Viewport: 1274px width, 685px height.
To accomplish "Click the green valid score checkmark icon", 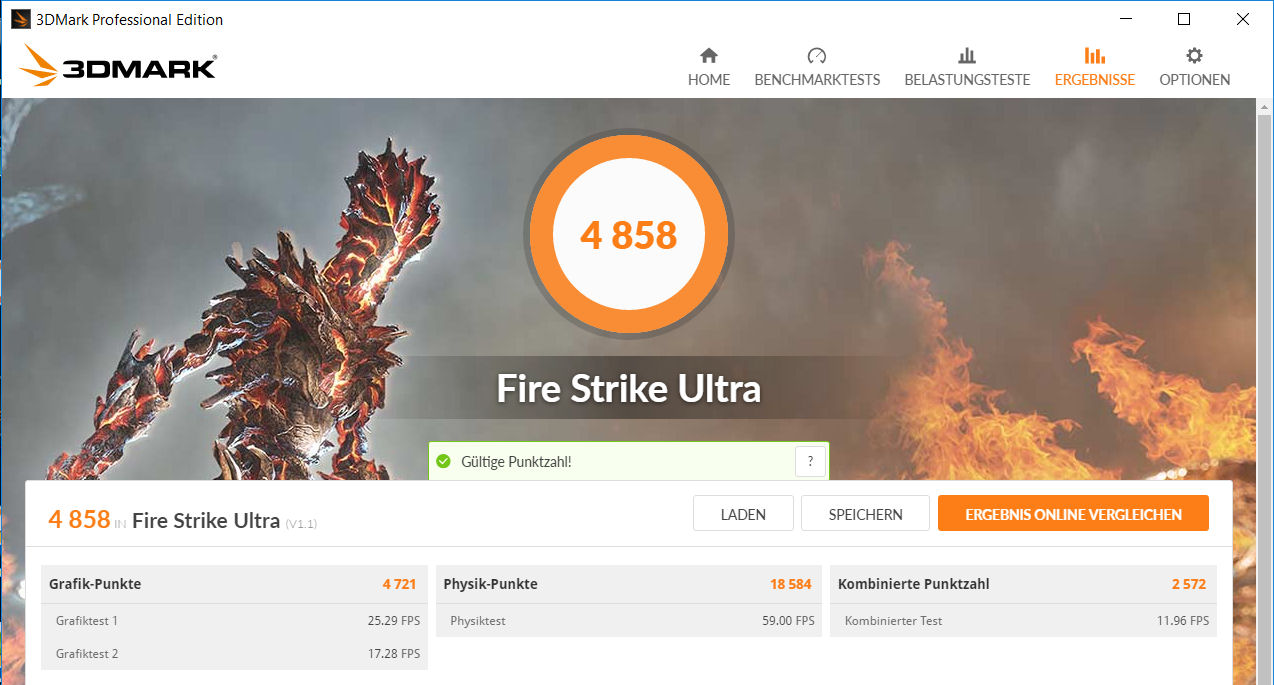I will coord(444,462).
